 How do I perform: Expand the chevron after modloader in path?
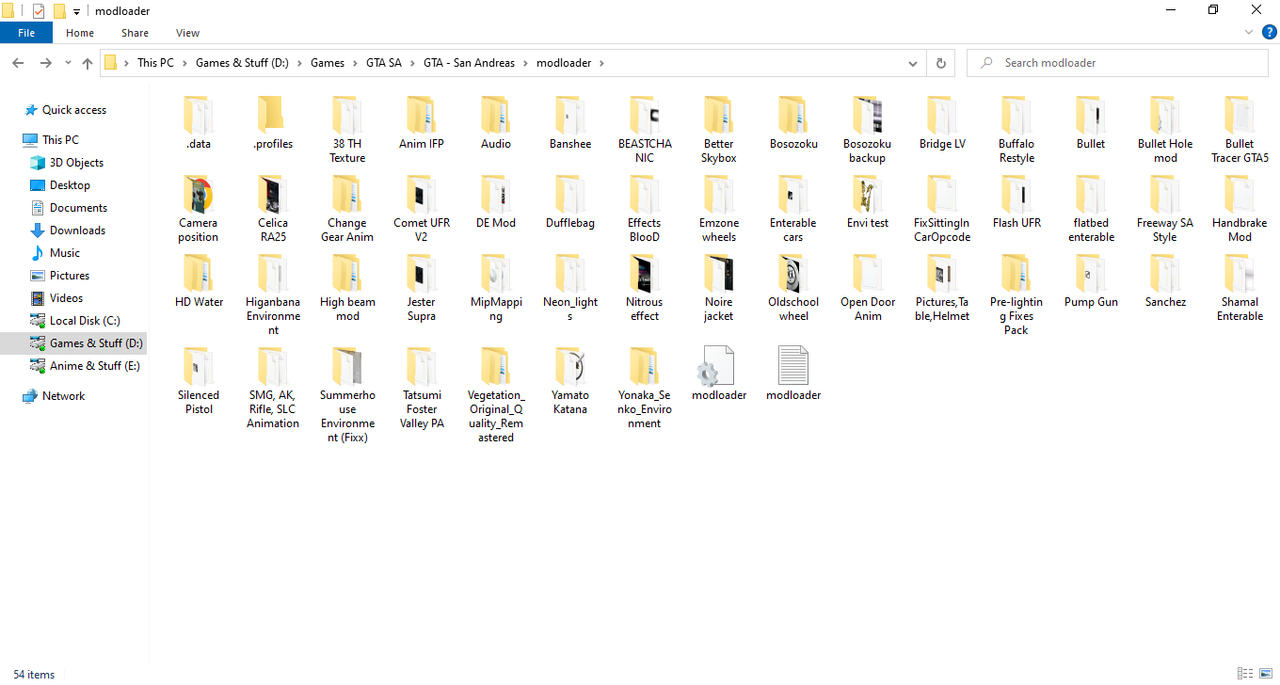[601, 63]
